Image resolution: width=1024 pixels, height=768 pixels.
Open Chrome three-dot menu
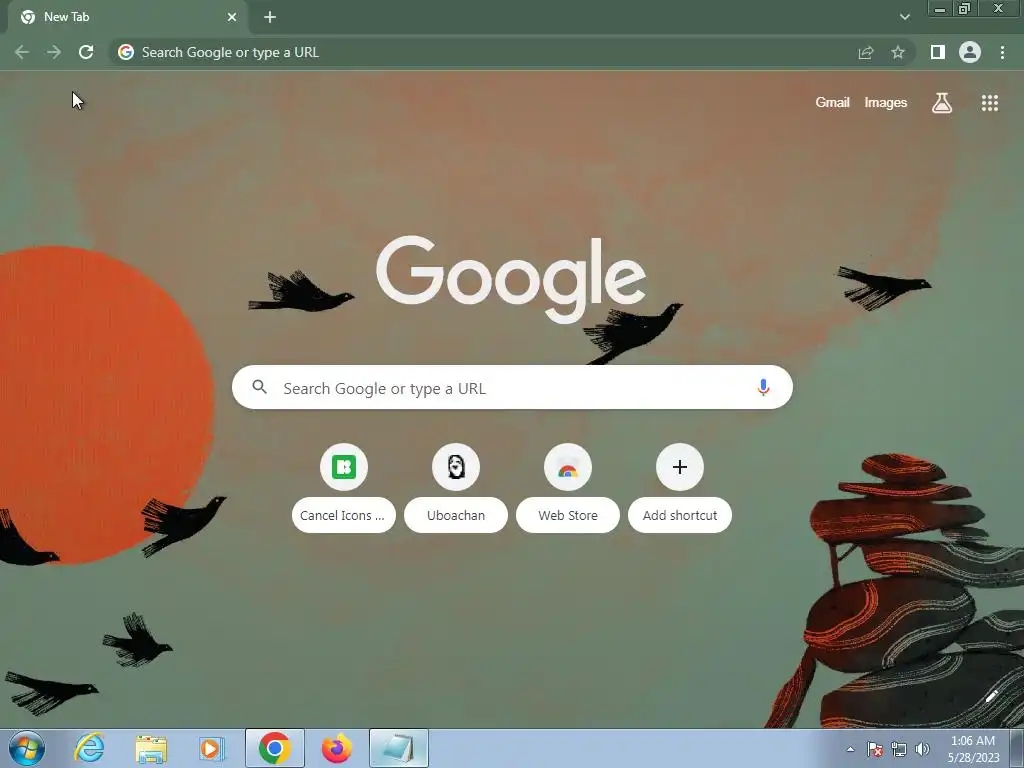point(1002,52)
